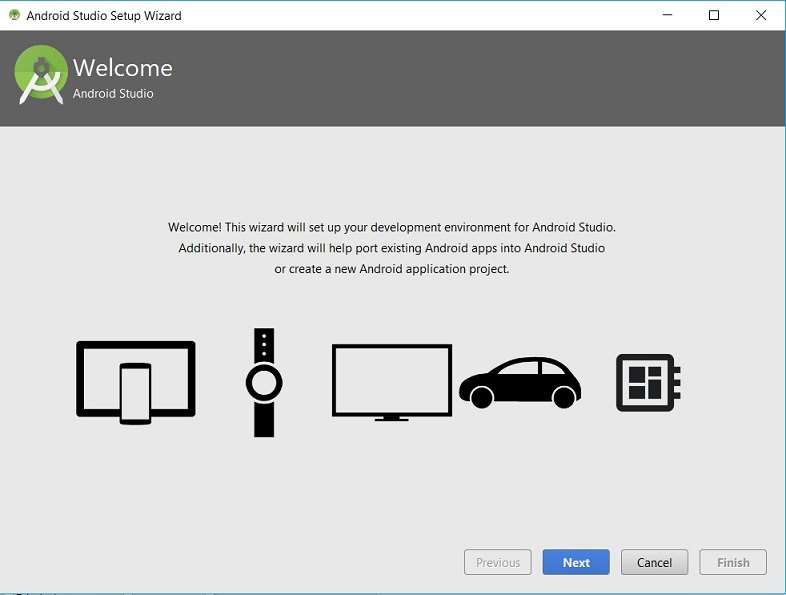Close the Setup Wizard window

point(760,15)
